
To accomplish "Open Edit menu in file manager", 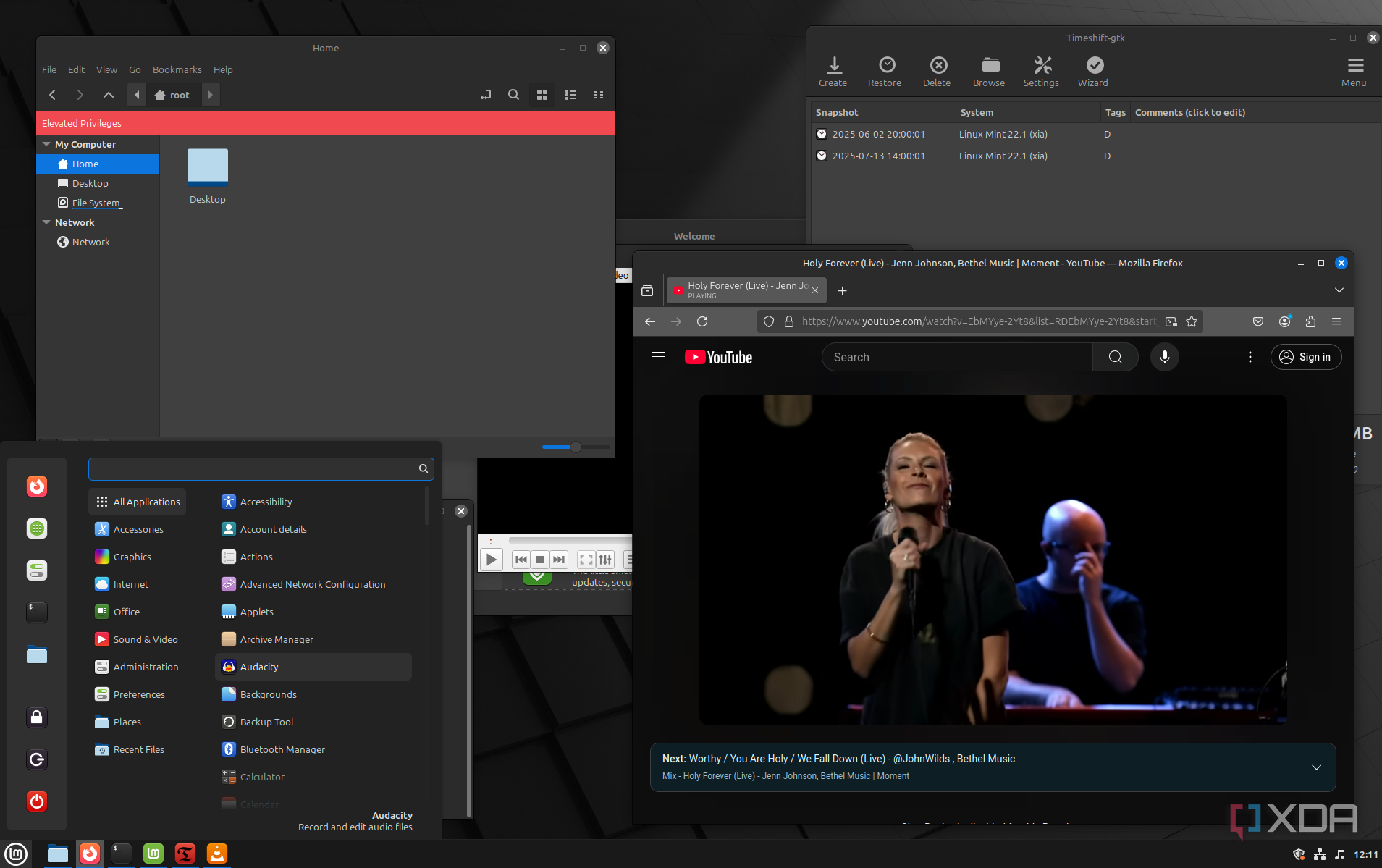I will [76, 69].
